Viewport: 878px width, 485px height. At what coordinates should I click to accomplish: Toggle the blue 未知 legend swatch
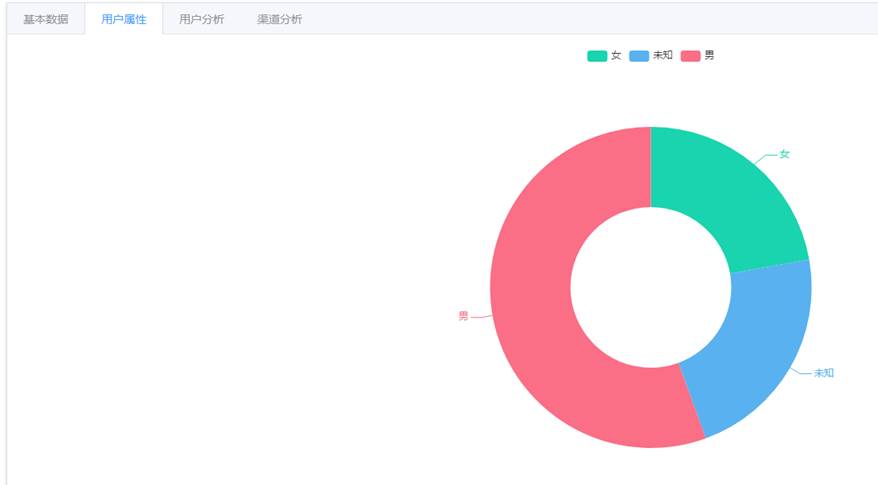tap(639, 55)
